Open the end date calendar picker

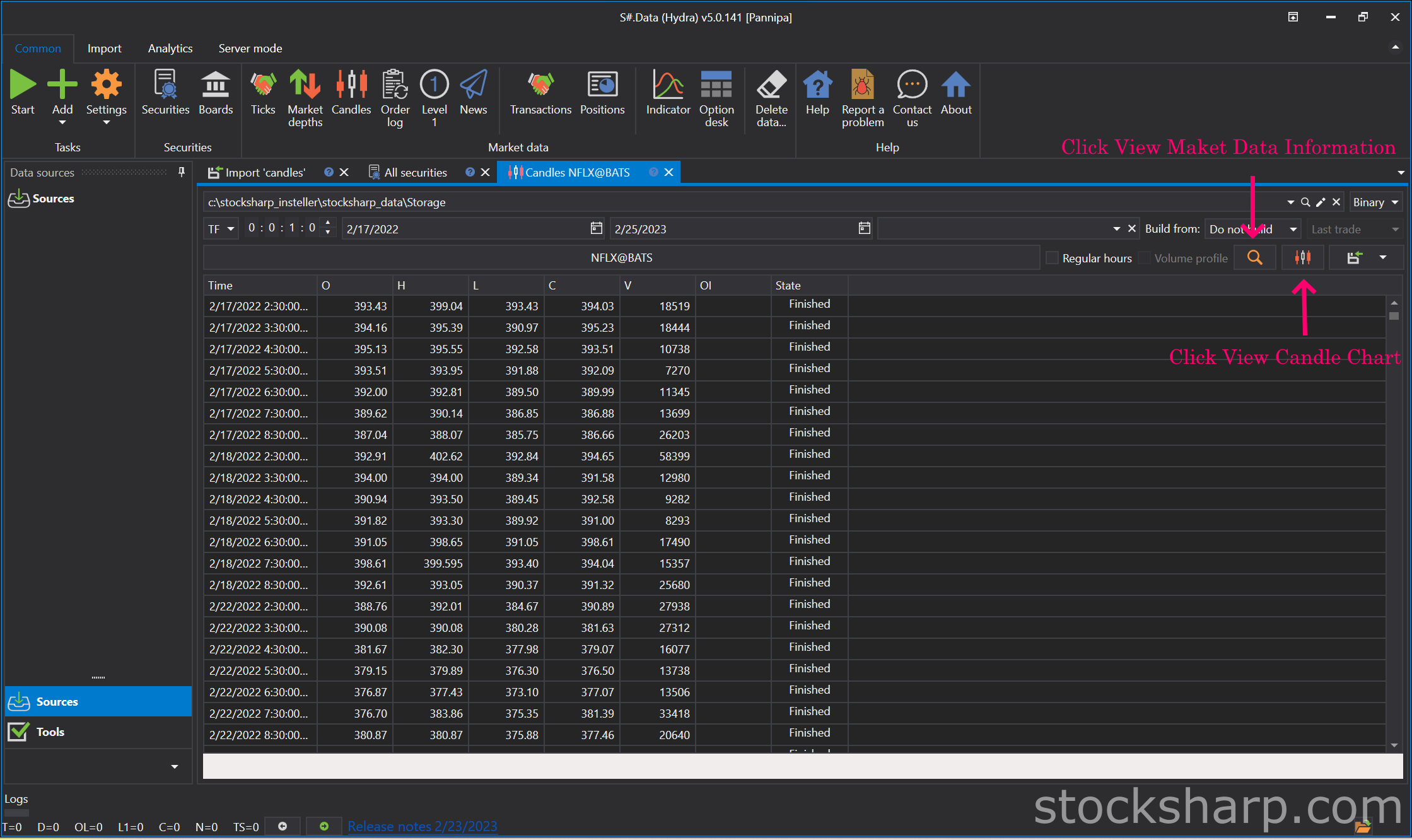(x=864, y=228)
